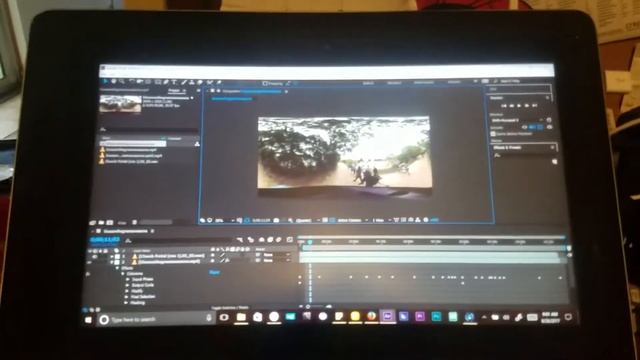Expand the Masking property group
This screenshot has width=640, height=360.
click(127, 303)
